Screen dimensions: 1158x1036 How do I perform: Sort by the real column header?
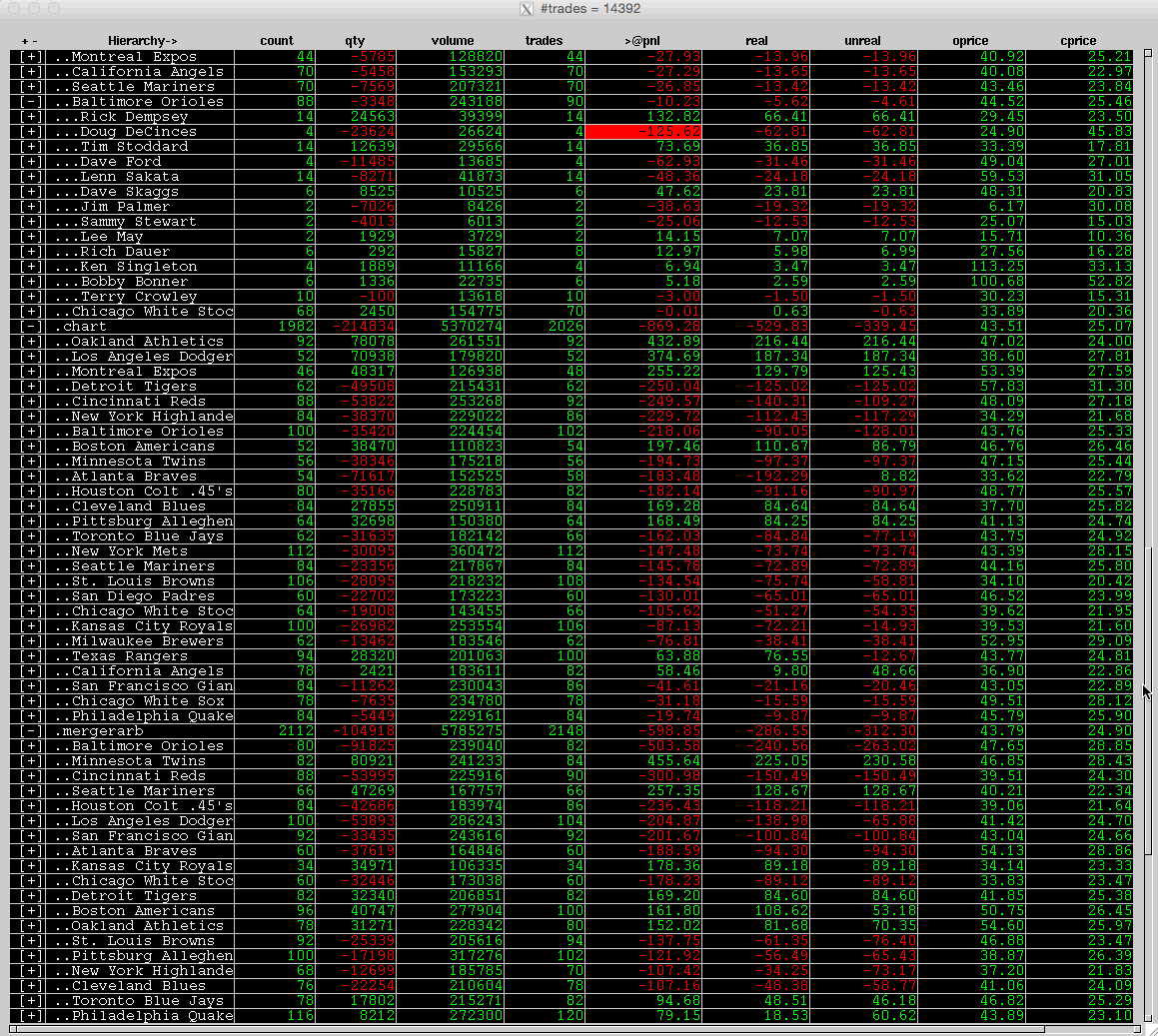[x=756, y=41]
